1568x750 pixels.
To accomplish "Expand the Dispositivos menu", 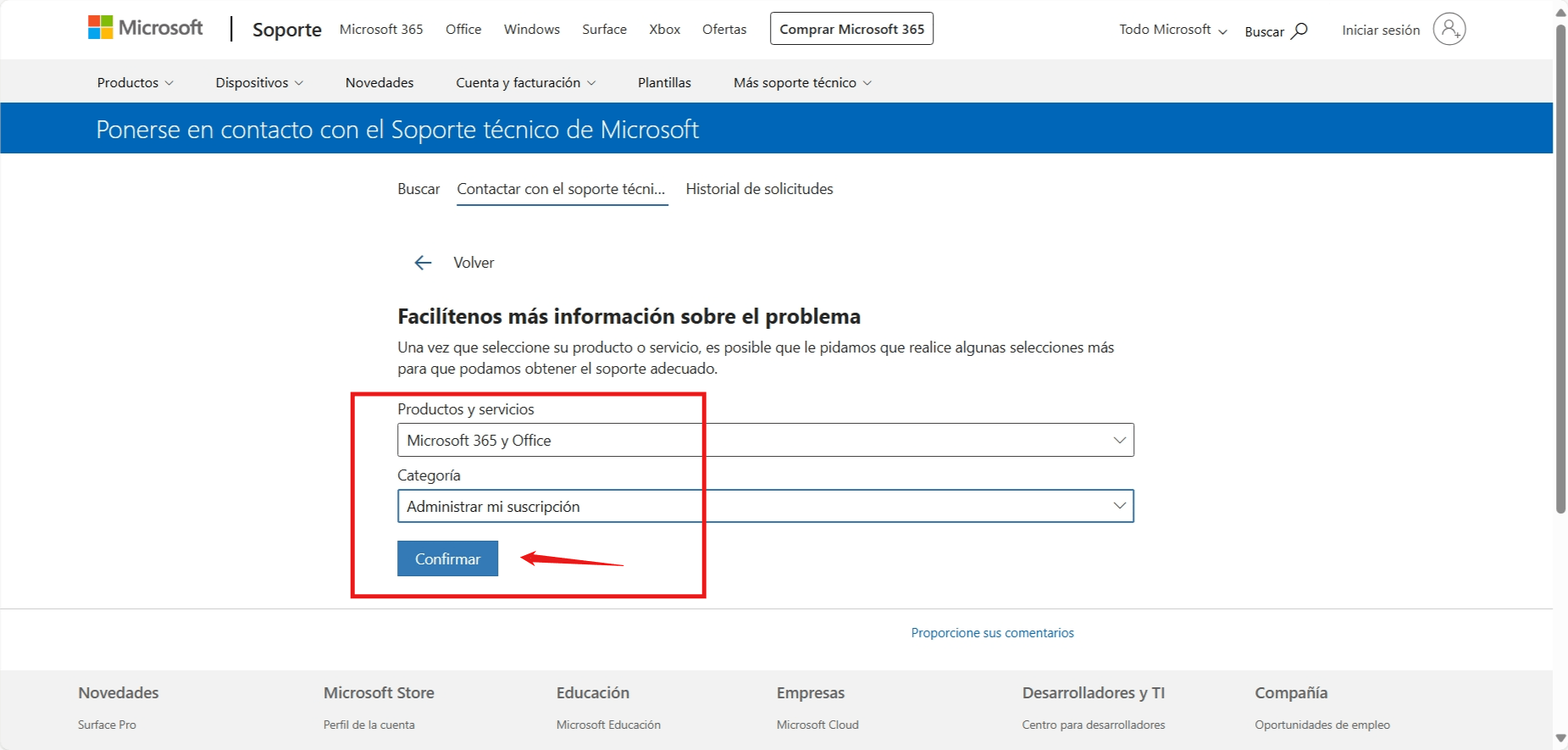I will coord(259,82).
